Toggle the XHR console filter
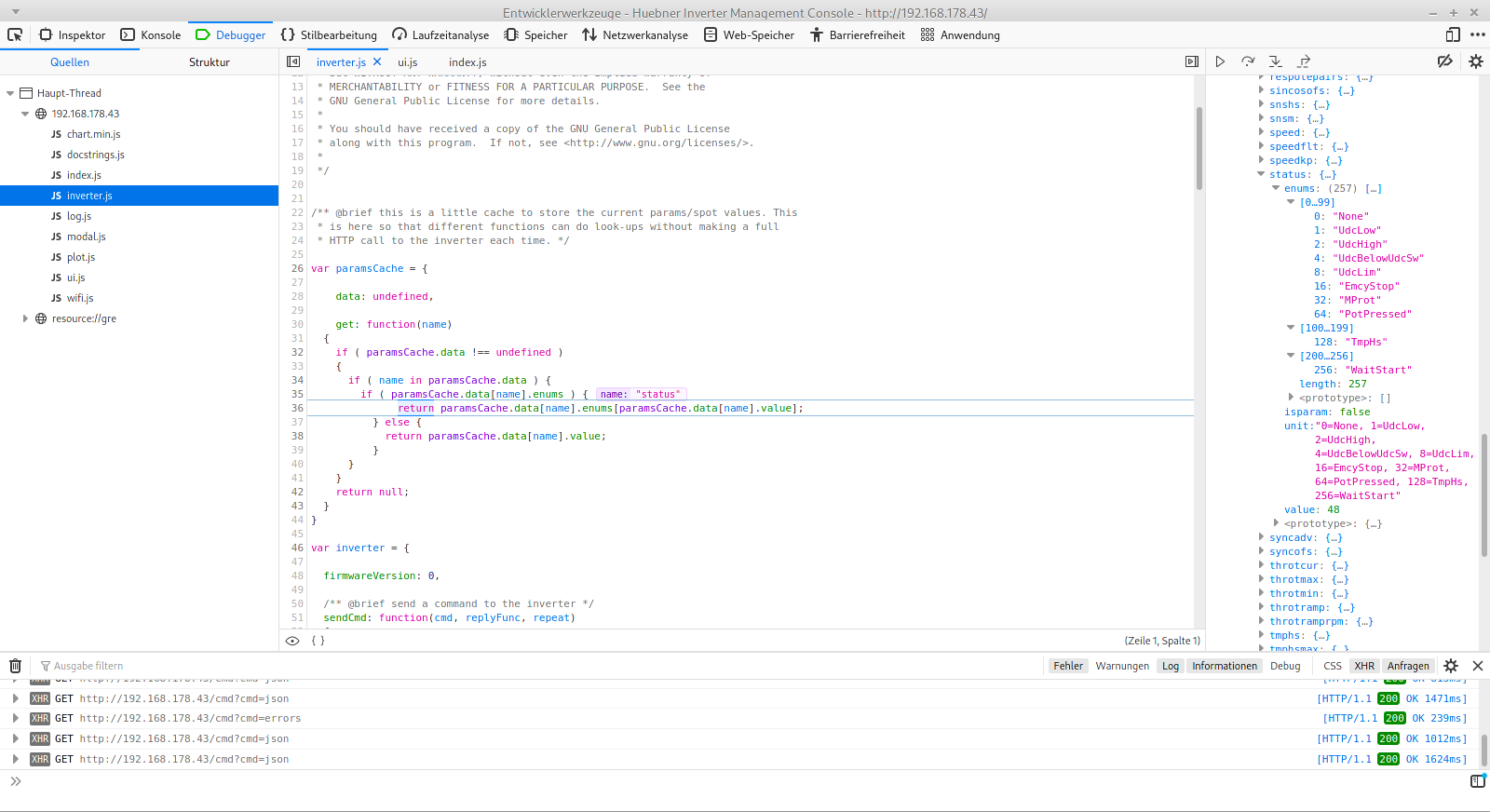The height and width of the screenshot is (812, 1490). point(1364,666)
